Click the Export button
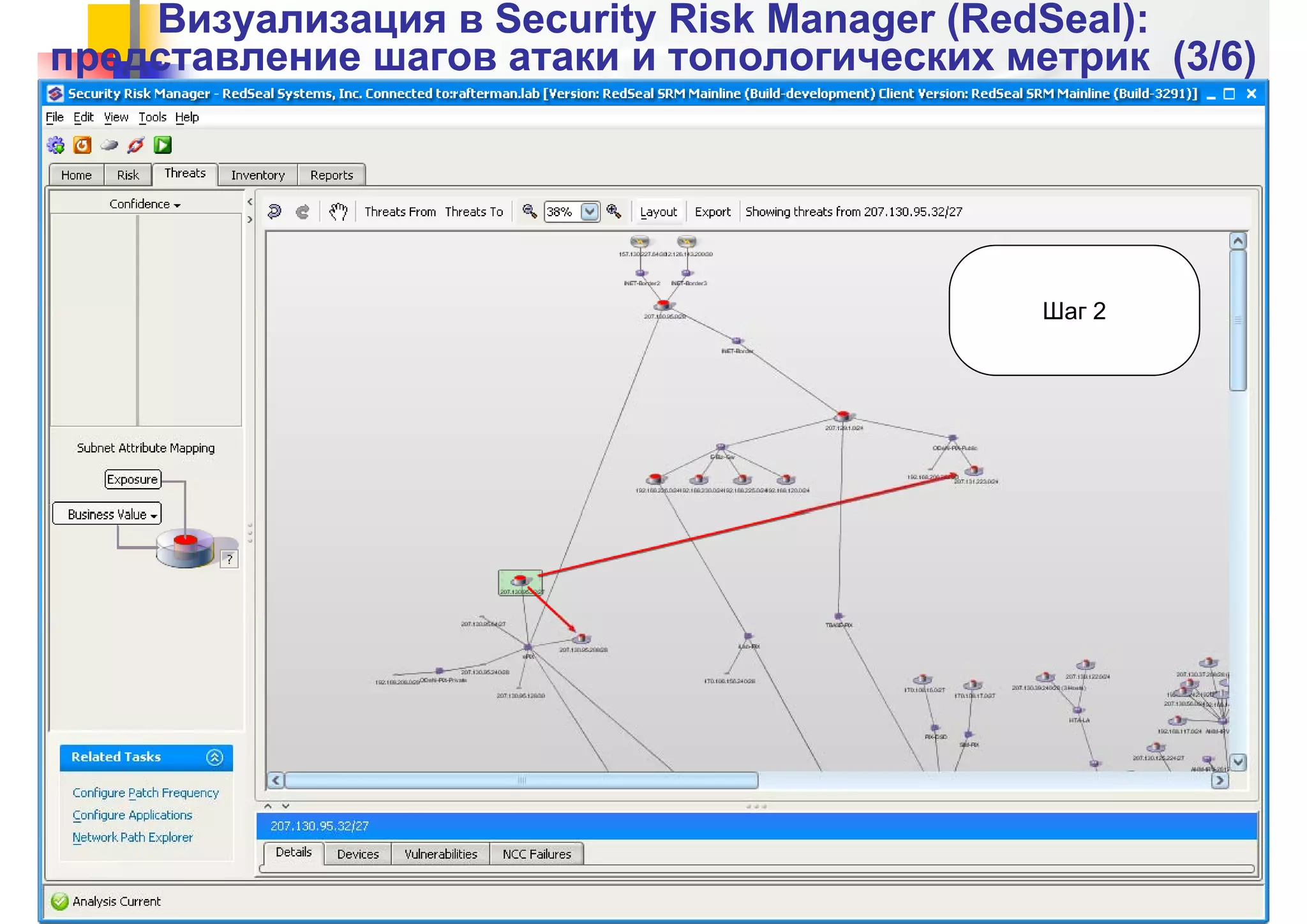Image resolution: width=1307 pixels, height=924 pixels. pos(713,211)
